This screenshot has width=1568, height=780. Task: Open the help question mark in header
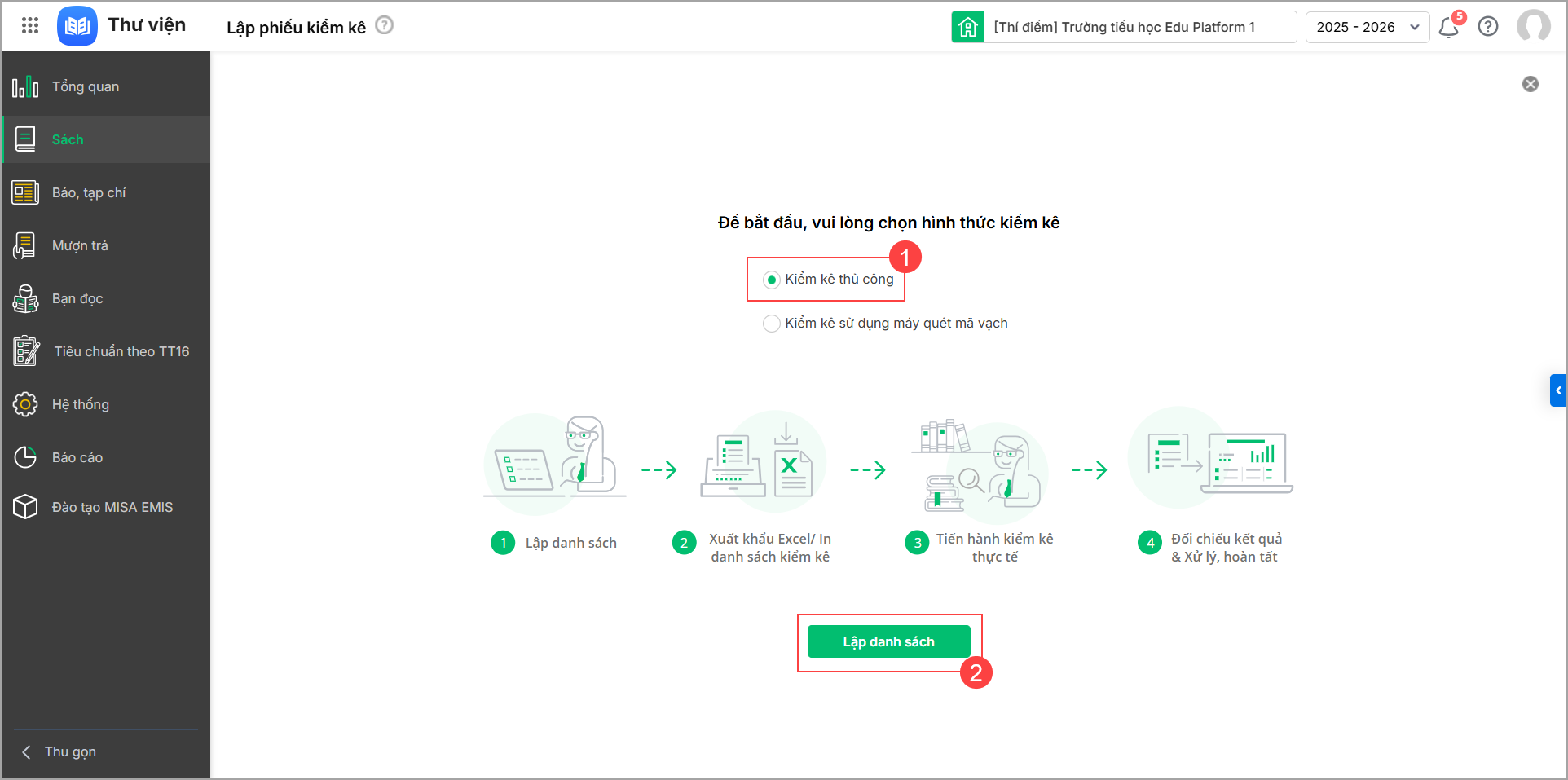(x=1488, y=27)
